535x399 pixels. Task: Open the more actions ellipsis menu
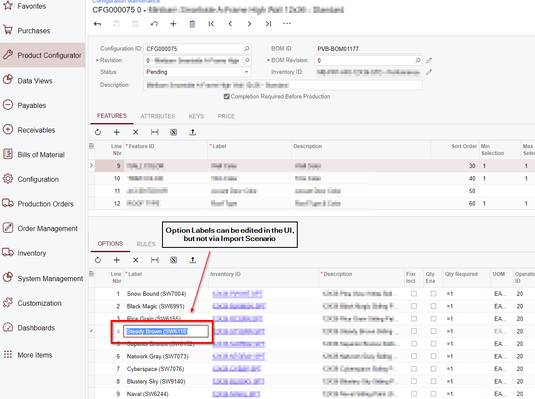coord(287,24)
